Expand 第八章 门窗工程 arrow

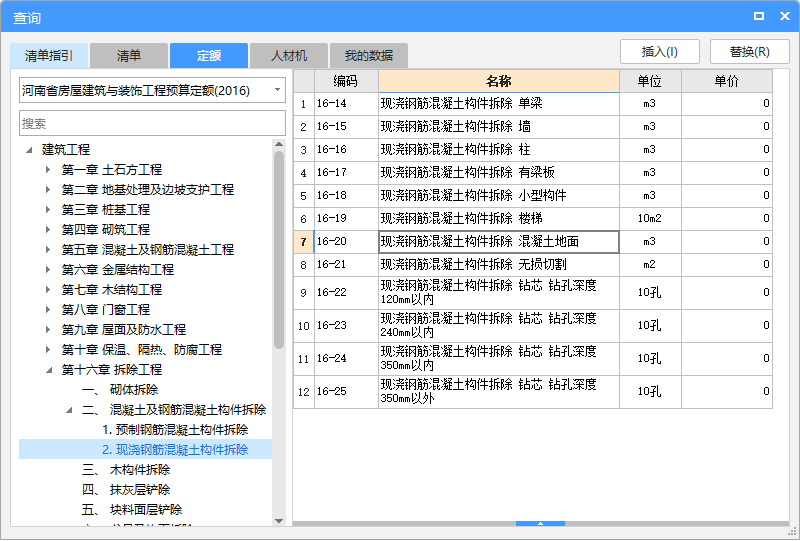click(x=48, y=309)
